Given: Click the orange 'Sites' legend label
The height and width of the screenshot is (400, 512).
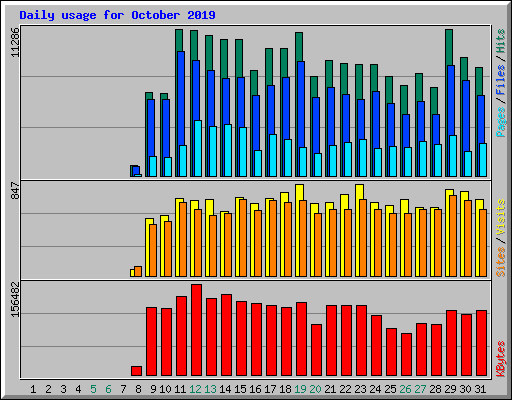Looking at the screenshot, I should pyautogui.click(x=501, y=262).
